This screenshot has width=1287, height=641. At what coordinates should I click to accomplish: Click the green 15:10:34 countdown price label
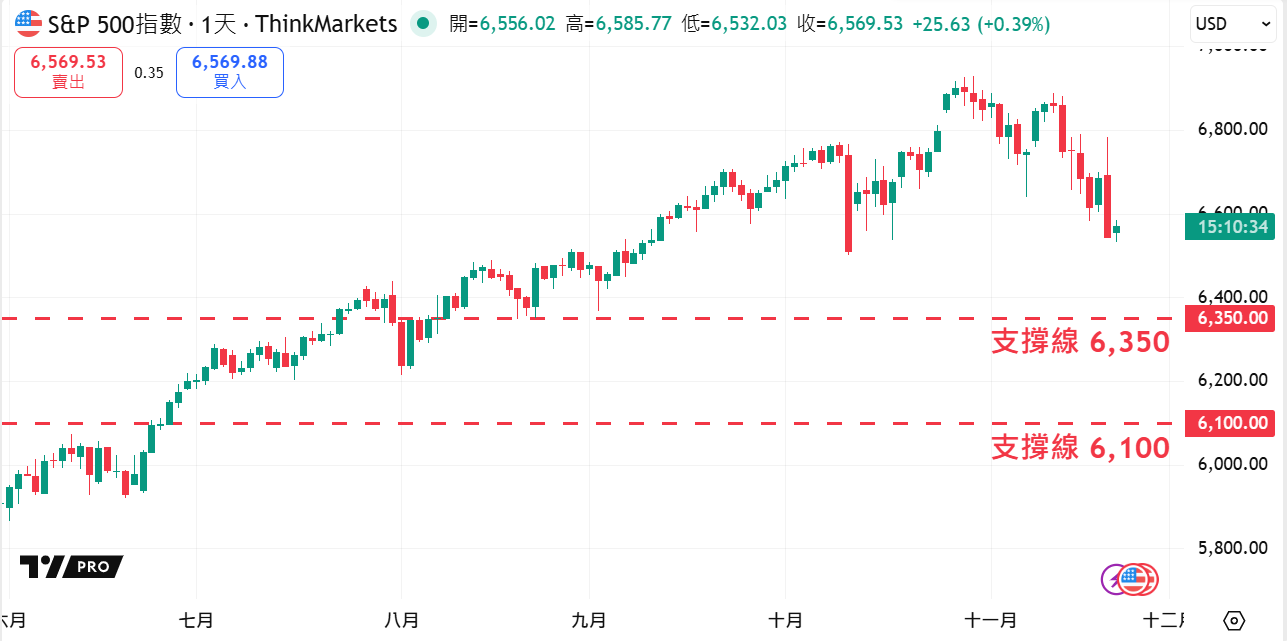[x=1232, y=227]
